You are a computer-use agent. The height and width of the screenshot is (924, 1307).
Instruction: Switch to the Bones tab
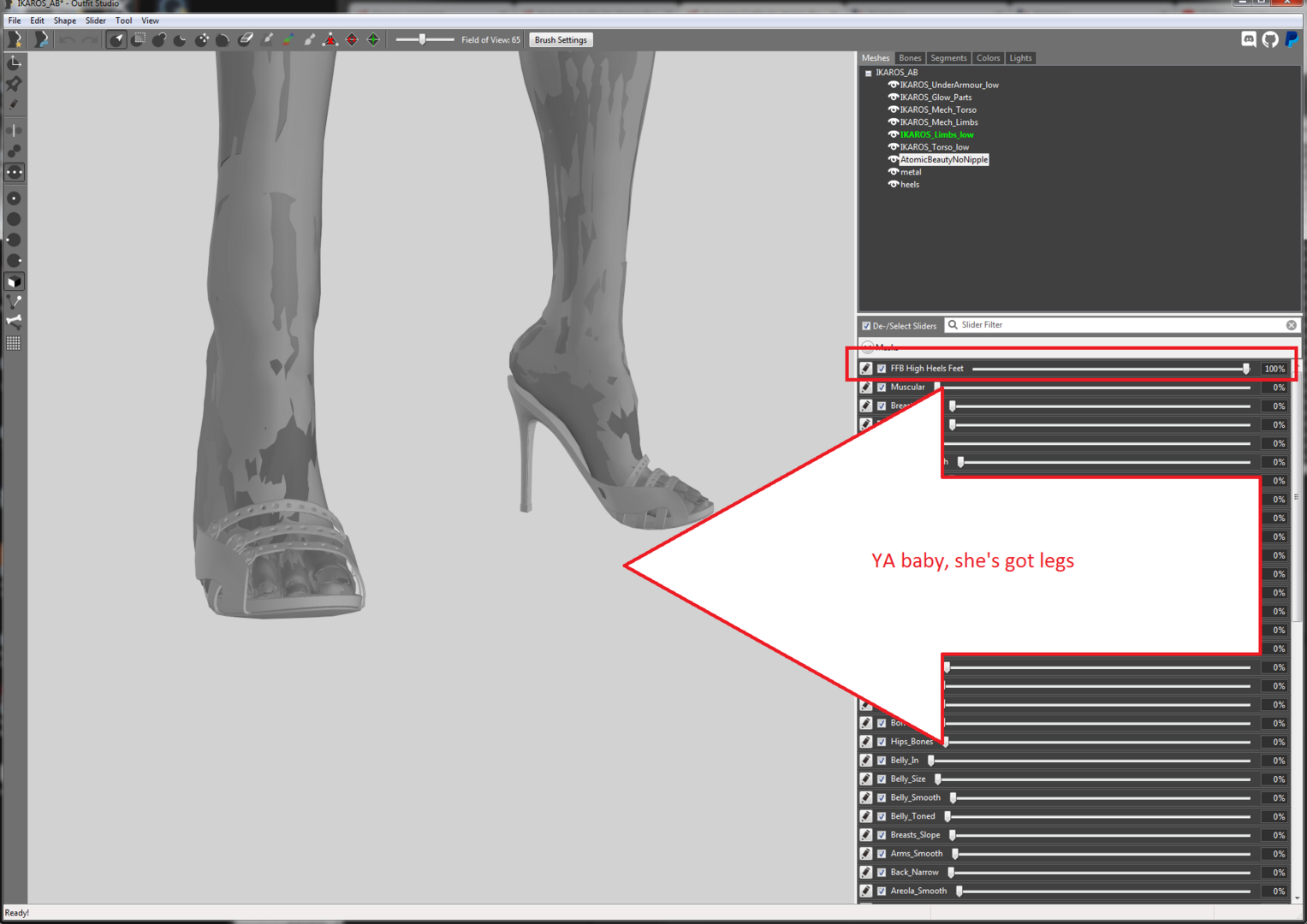click(910, 58)
